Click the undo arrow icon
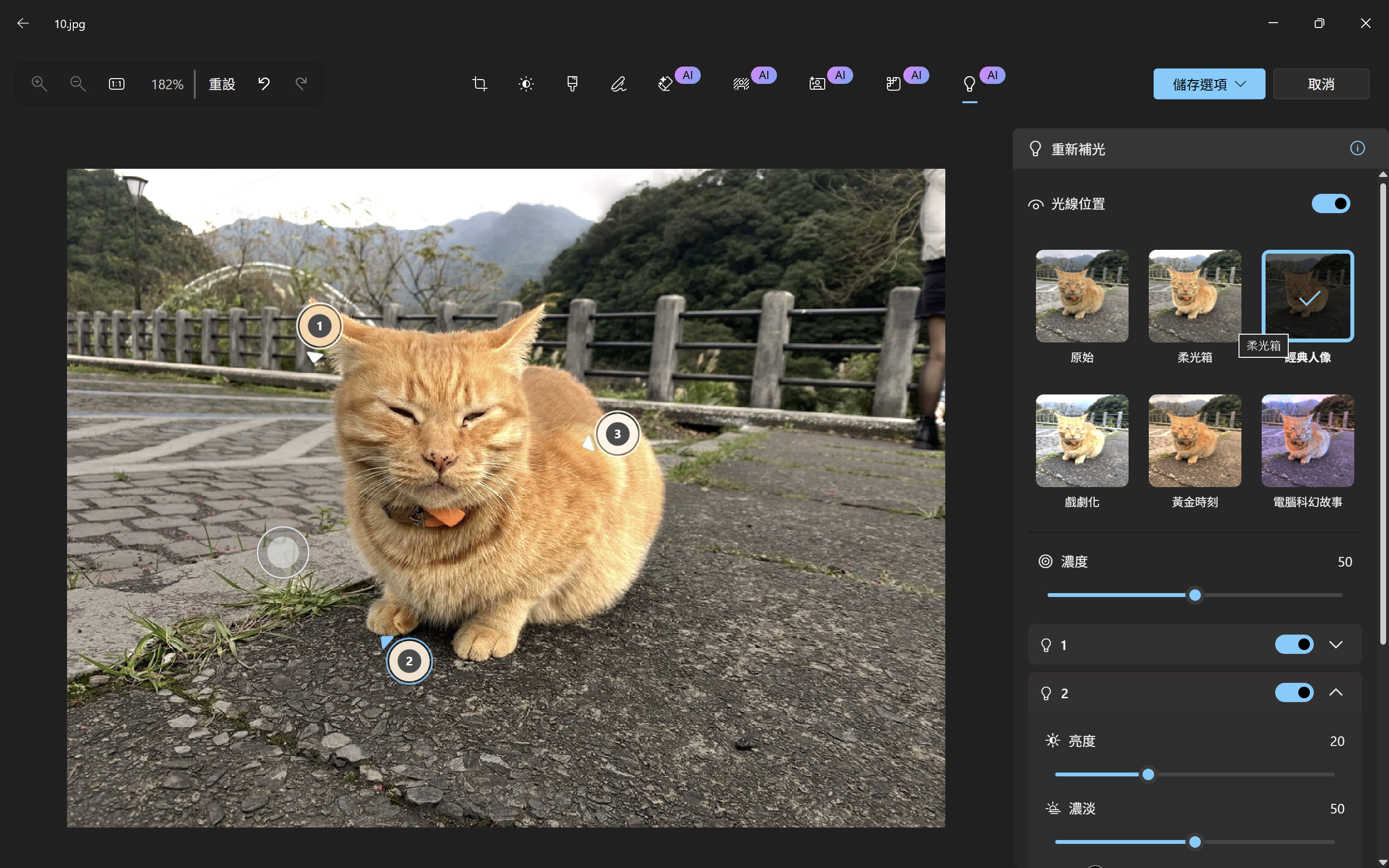This screenshot has width=1389, height=868. (x=264, y=84)
